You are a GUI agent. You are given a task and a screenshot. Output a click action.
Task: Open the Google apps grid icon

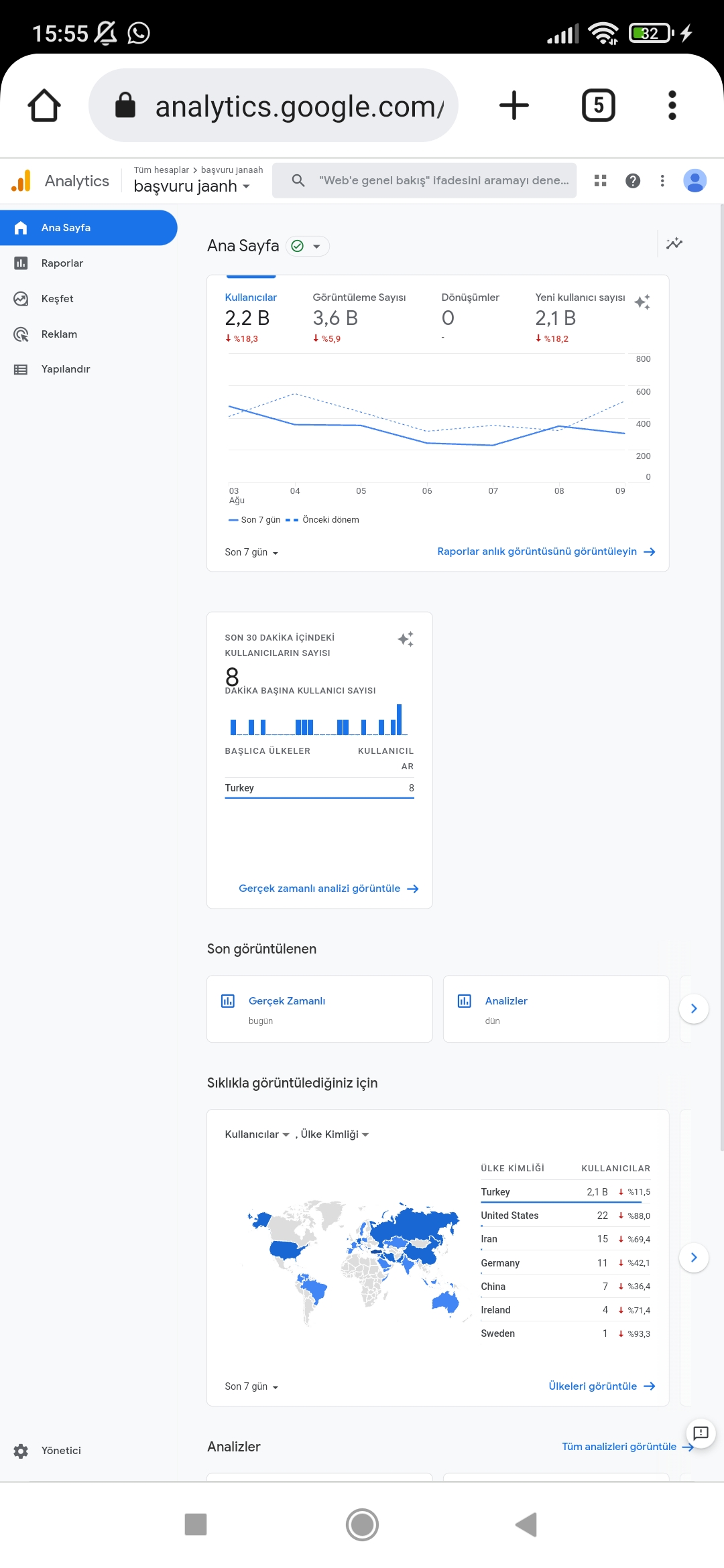(601, 180)
